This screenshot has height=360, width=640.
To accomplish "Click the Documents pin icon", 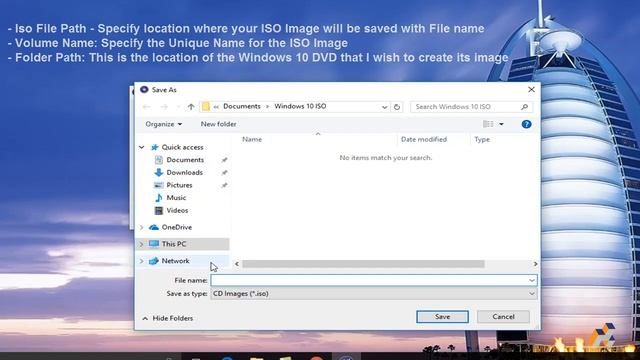I will coord(224,160).
